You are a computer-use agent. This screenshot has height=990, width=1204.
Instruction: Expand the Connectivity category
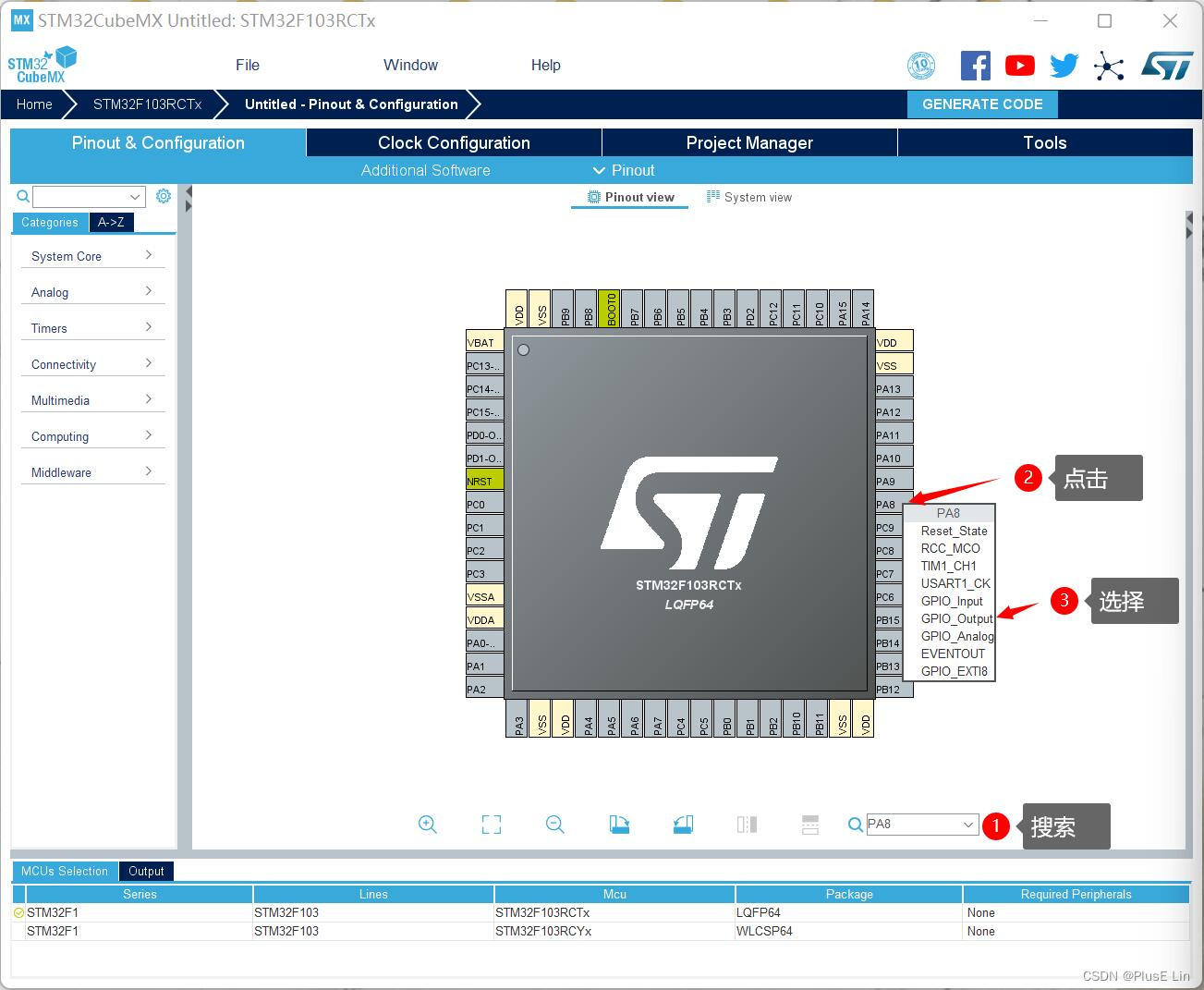point(92,364)
